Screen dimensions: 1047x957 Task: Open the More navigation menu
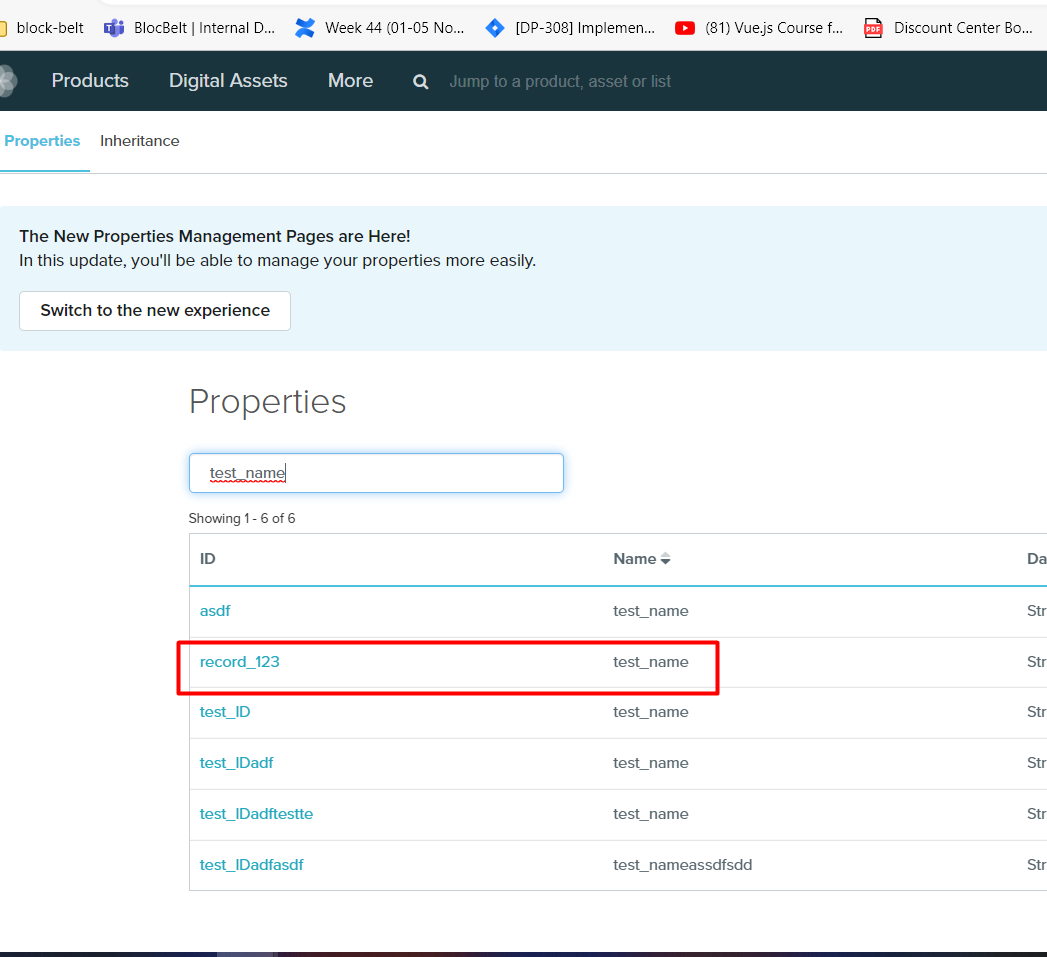[x=350, y=81]
